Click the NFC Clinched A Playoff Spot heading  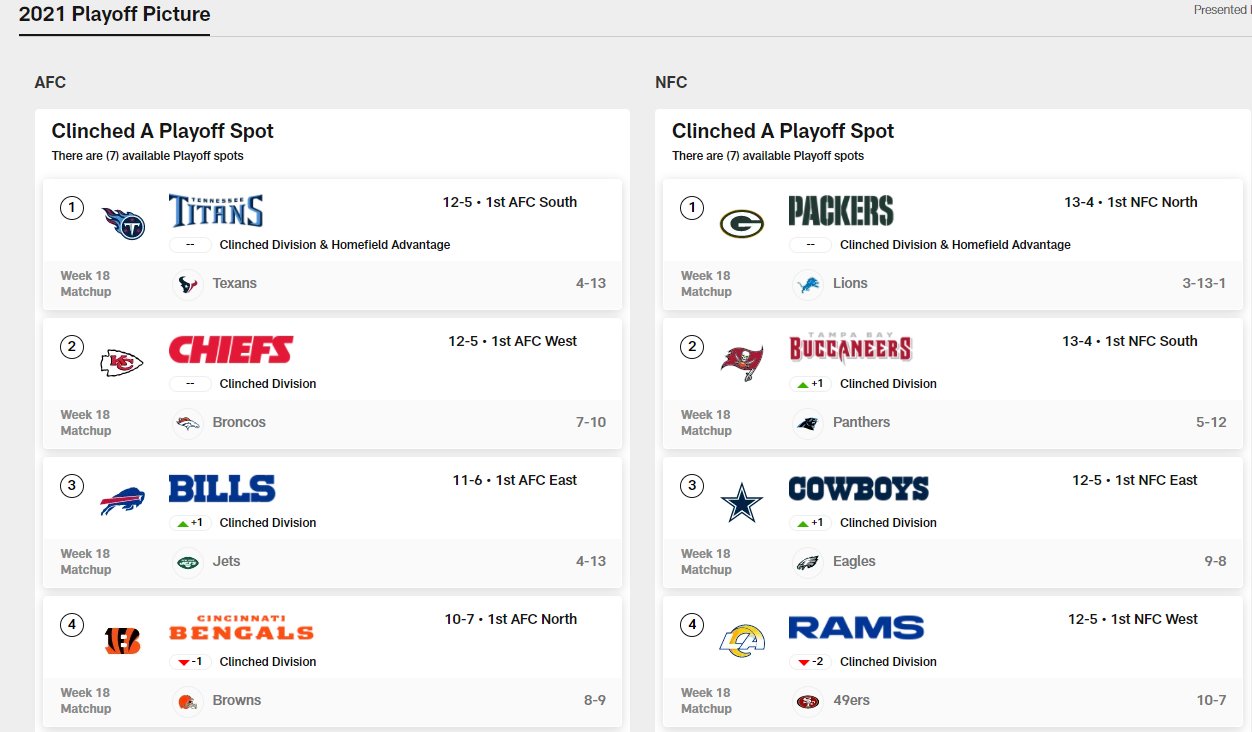(783, 131)
